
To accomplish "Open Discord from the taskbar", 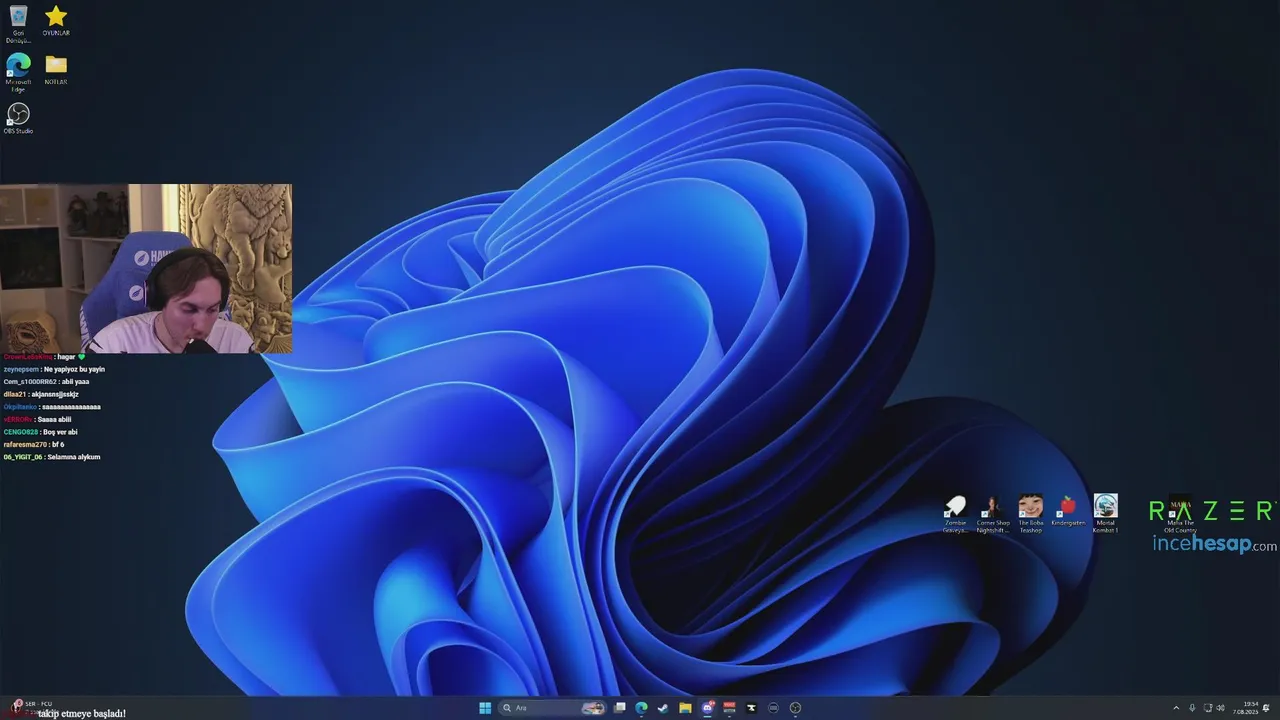I will pos(707,708).
